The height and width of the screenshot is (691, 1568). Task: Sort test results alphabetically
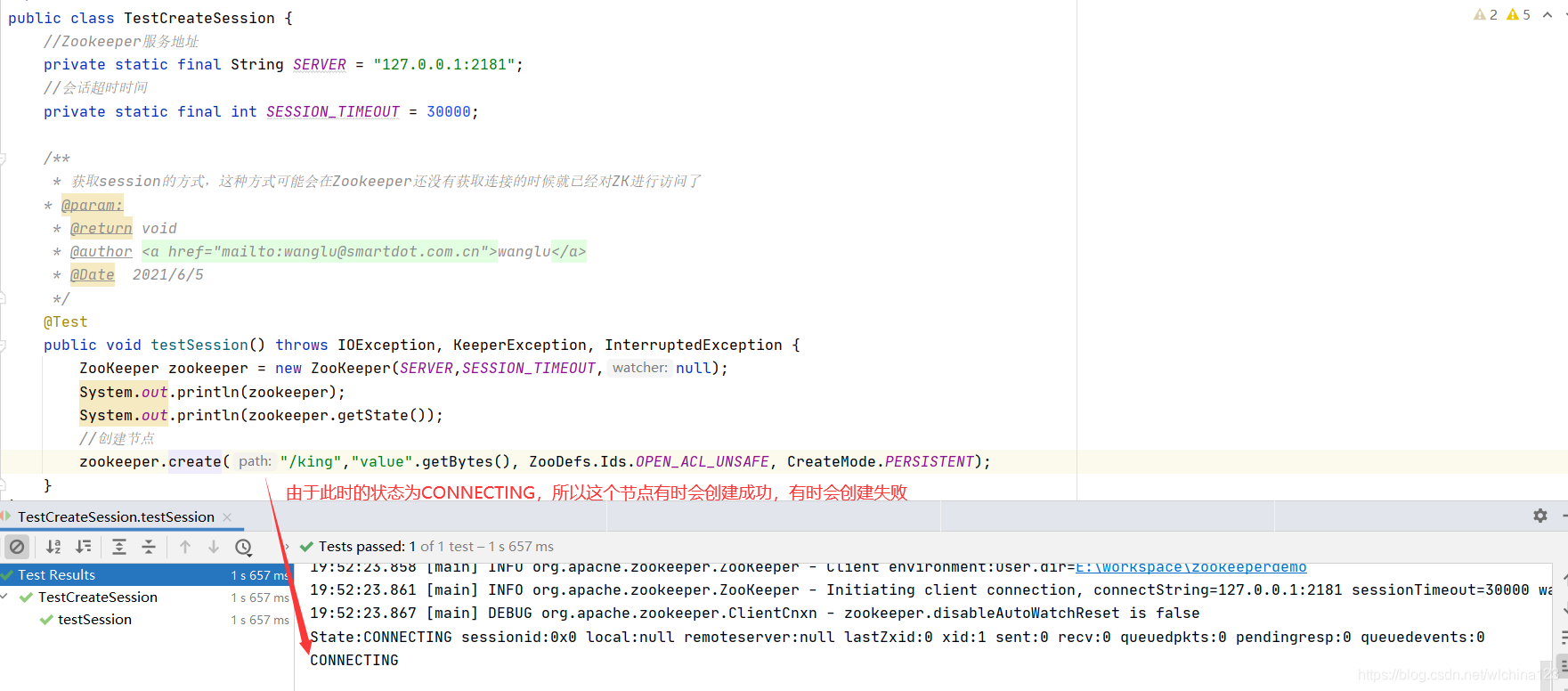53,547
